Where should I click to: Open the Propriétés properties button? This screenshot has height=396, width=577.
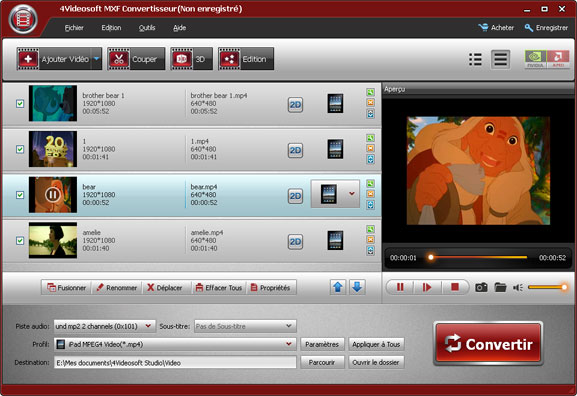pyautogui.click(x=271, y=287)
